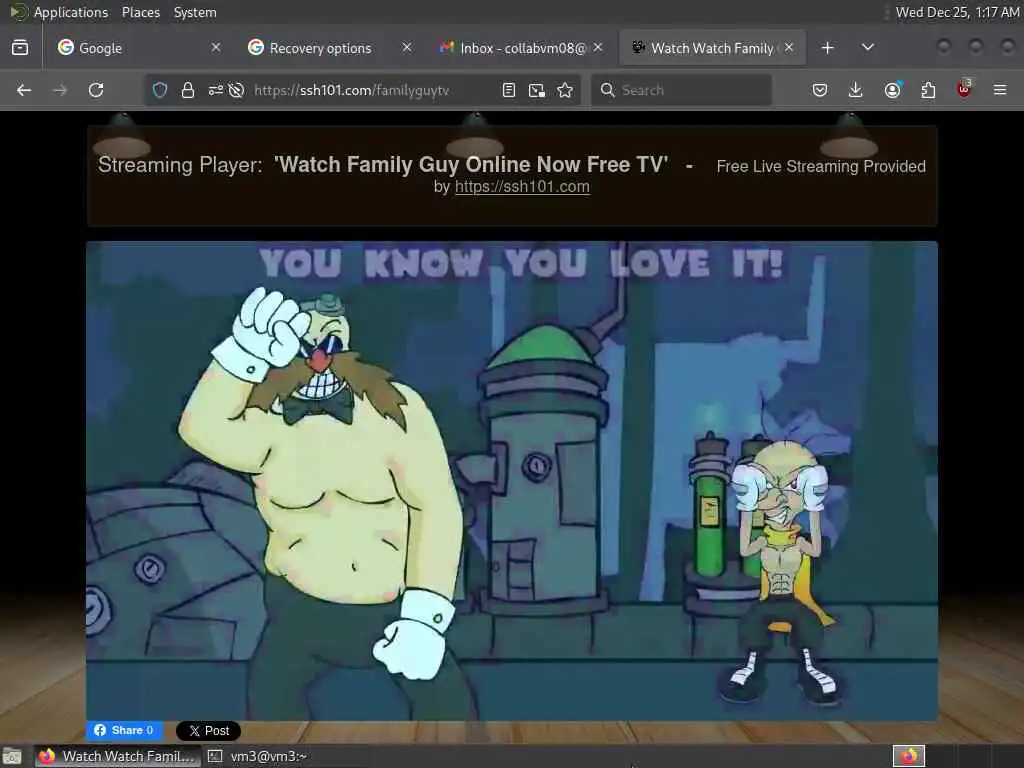Click the show desktop icon in panel
This screenshot has height=768, width=1024.
[12, 757]
